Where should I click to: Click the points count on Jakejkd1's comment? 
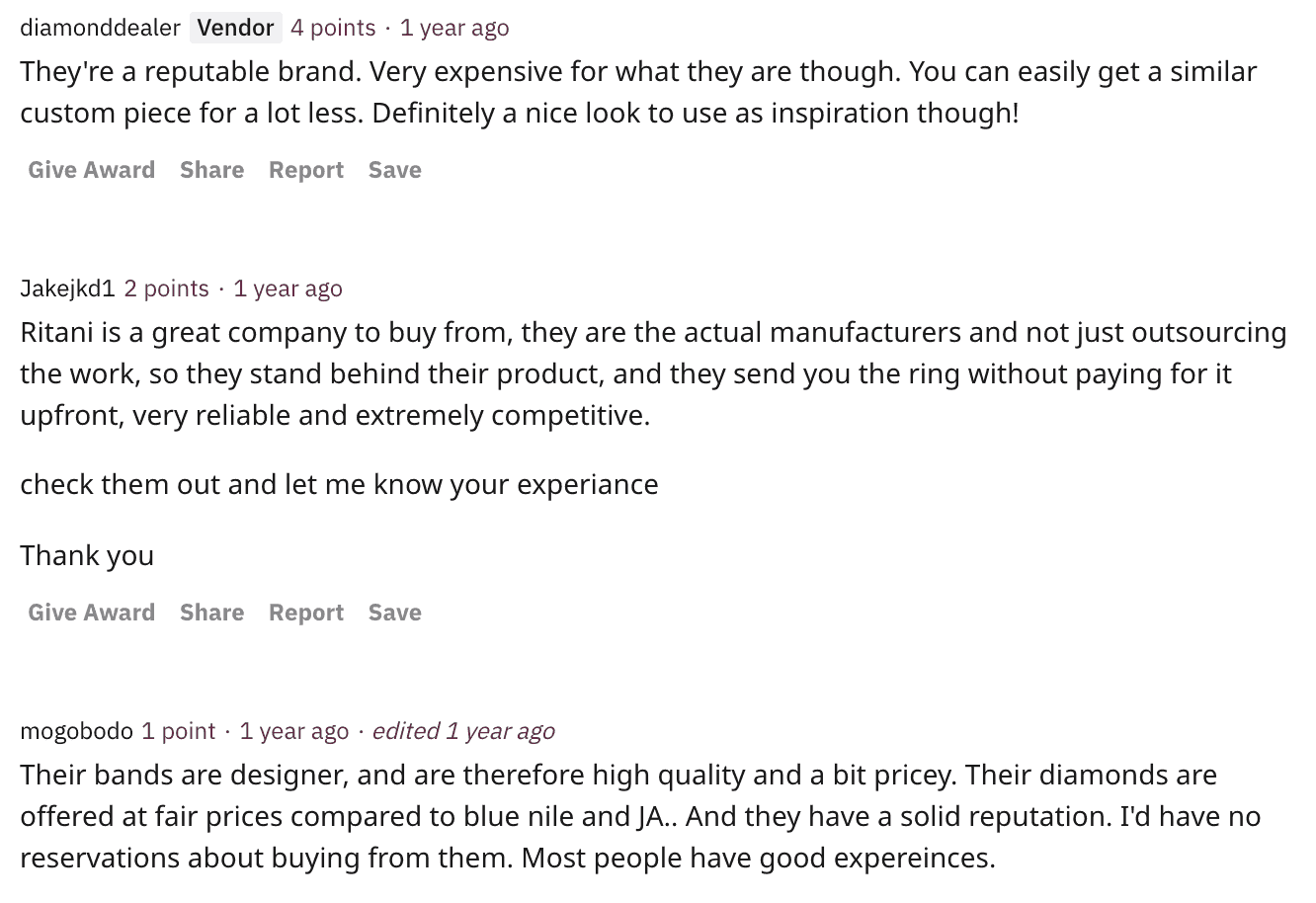click(166, 287)
